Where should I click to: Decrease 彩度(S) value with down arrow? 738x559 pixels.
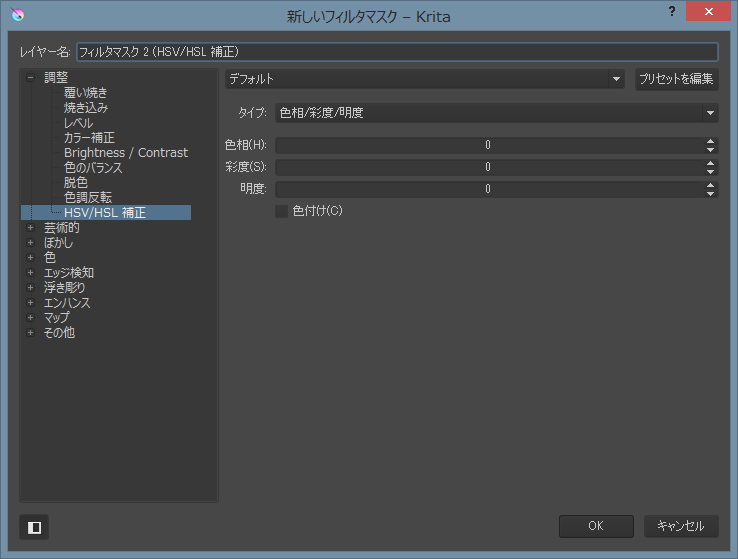point(710,172)
